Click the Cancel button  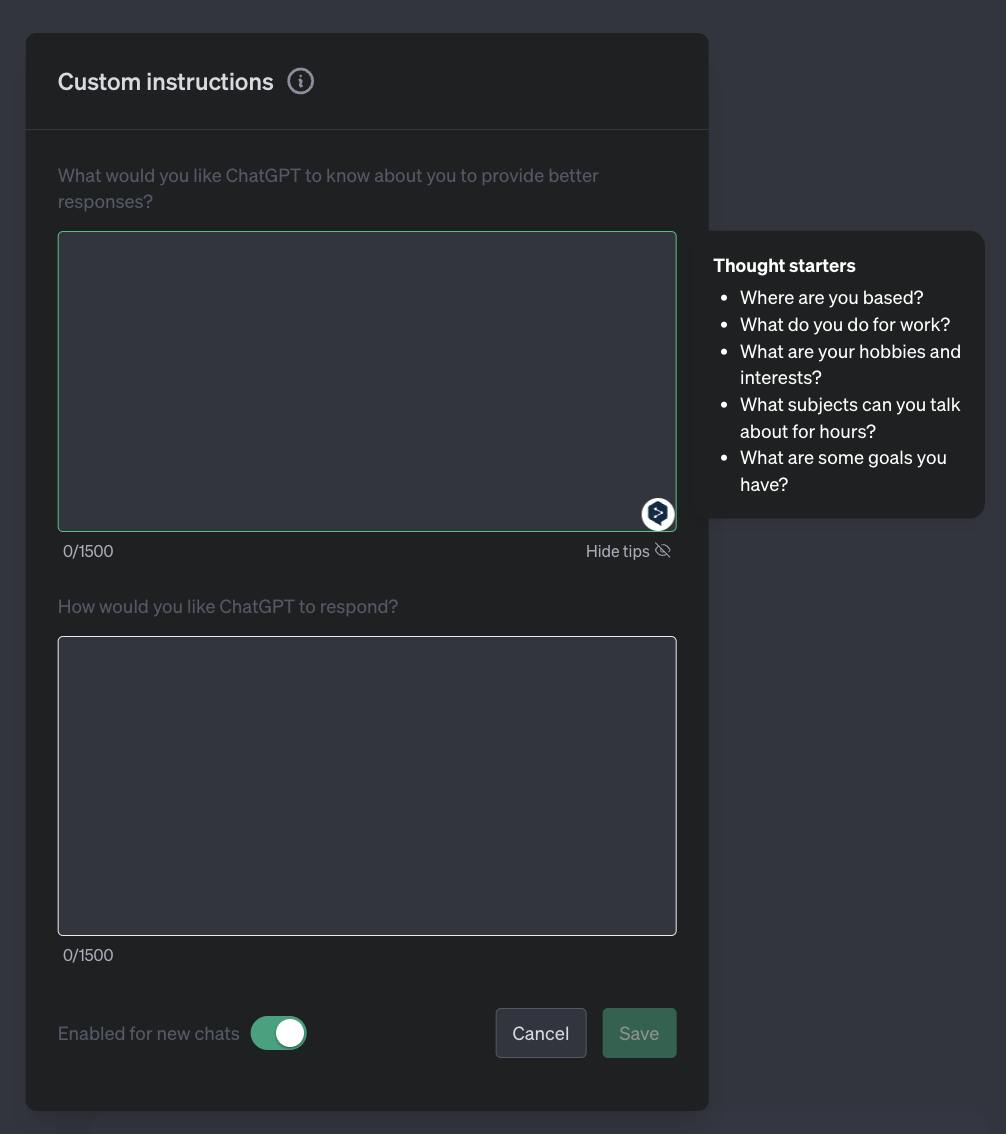[x=540, y=1033]
